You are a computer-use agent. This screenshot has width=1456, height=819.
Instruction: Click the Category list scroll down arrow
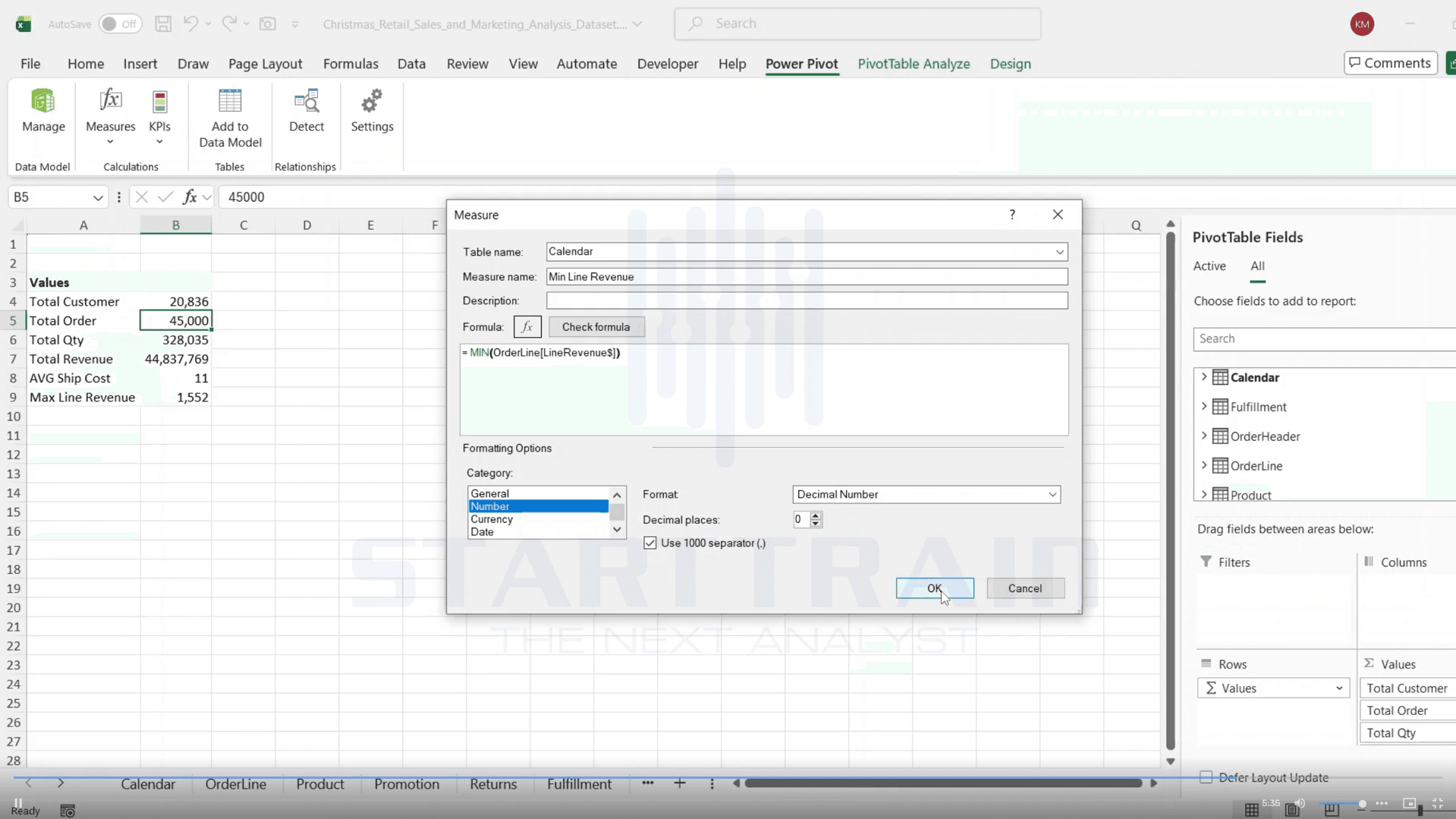tap(617, 530)
